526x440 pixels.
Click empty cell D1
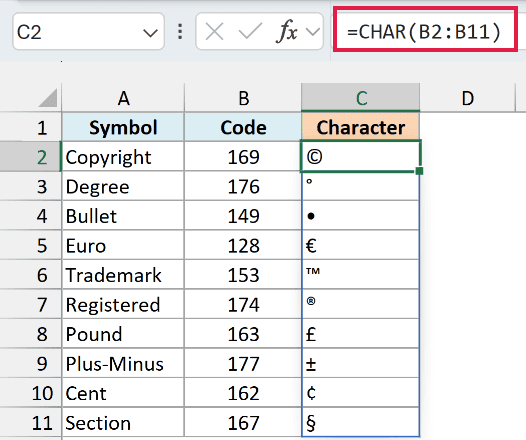point(467,127)
